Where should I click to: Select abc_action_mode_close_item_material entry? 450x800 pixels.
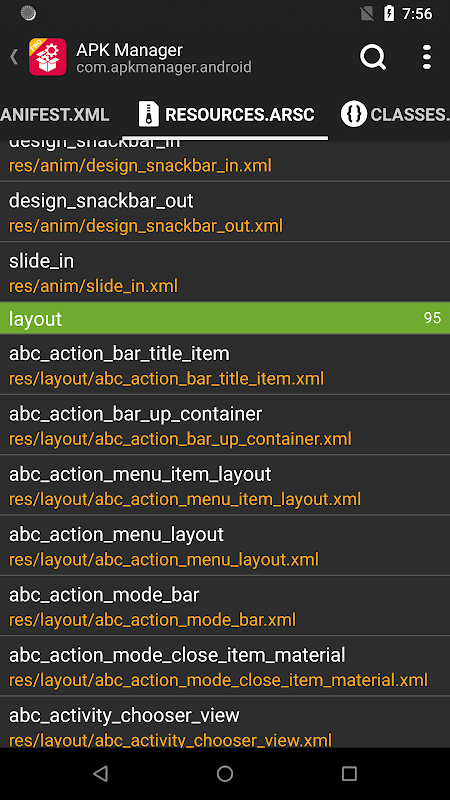point(225,666)
